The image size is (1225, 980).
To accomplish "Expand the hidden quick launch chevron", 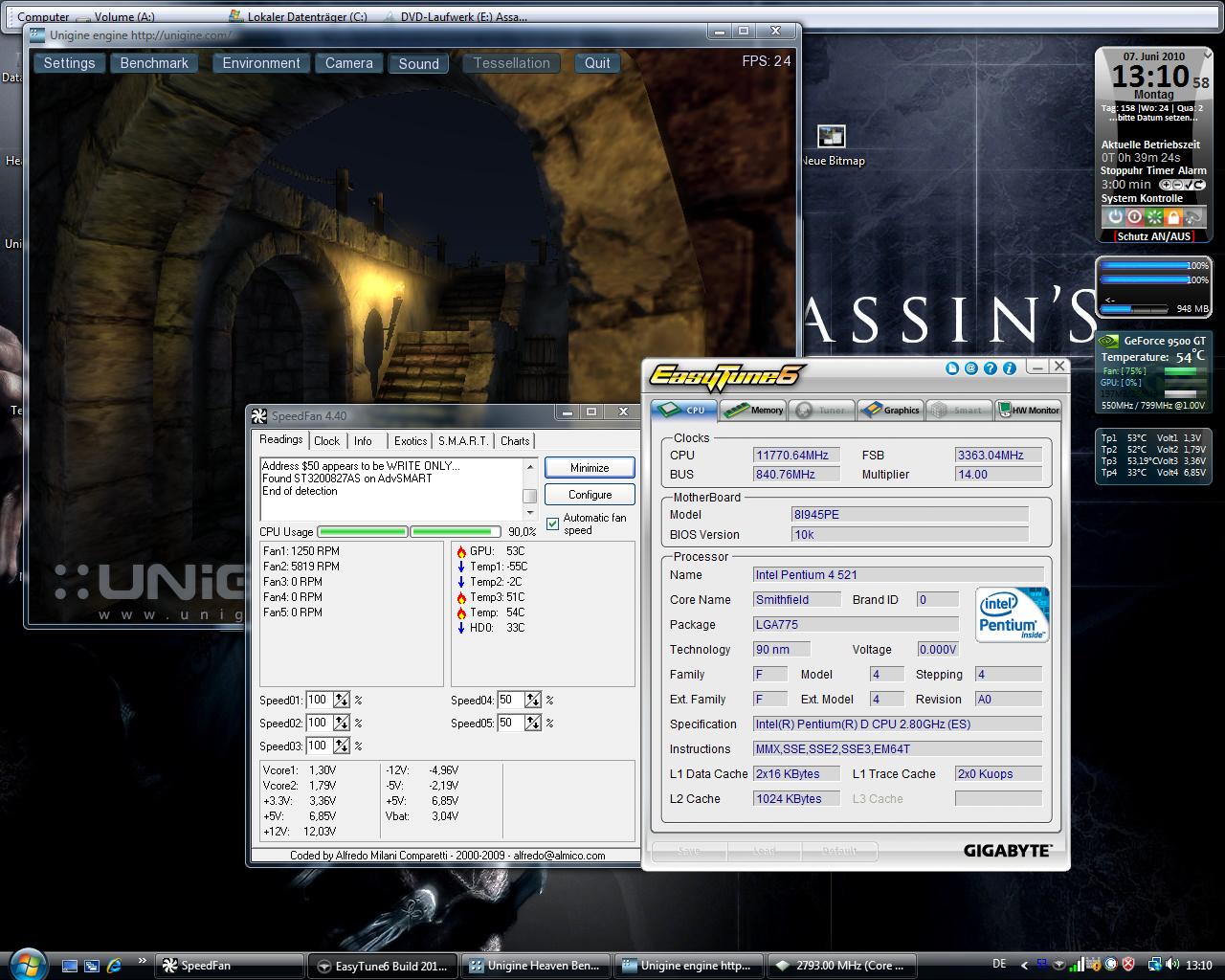I will click(143, 961).
